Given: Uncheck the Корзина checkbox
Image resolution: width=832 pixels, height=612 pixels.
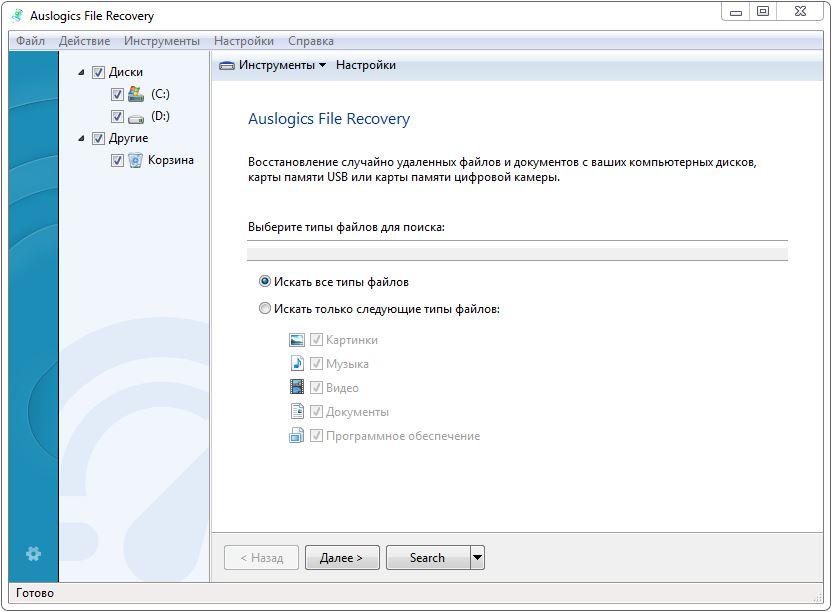Looking at the screenshot, I should 117,160.
